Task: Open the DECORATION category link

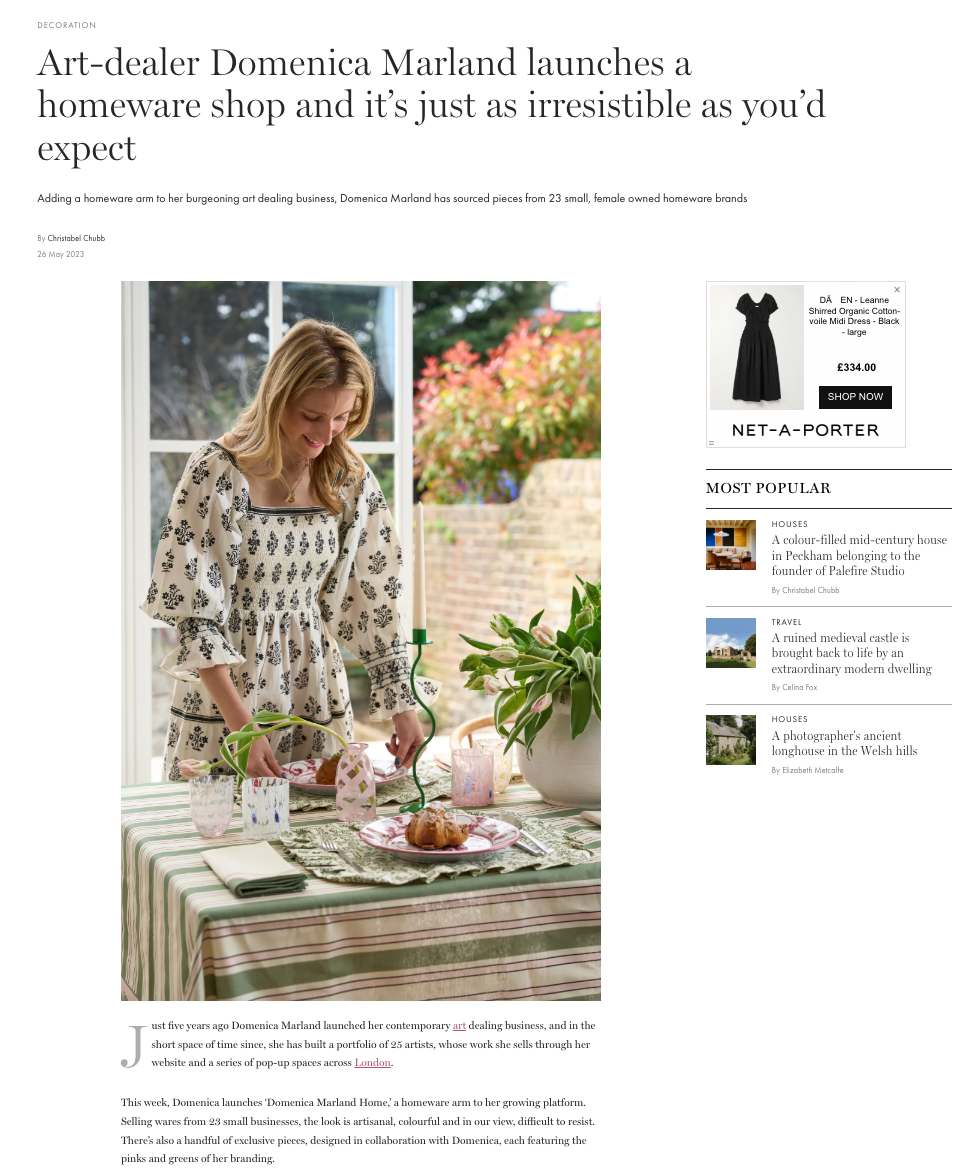Action: [x=67, y=25]
